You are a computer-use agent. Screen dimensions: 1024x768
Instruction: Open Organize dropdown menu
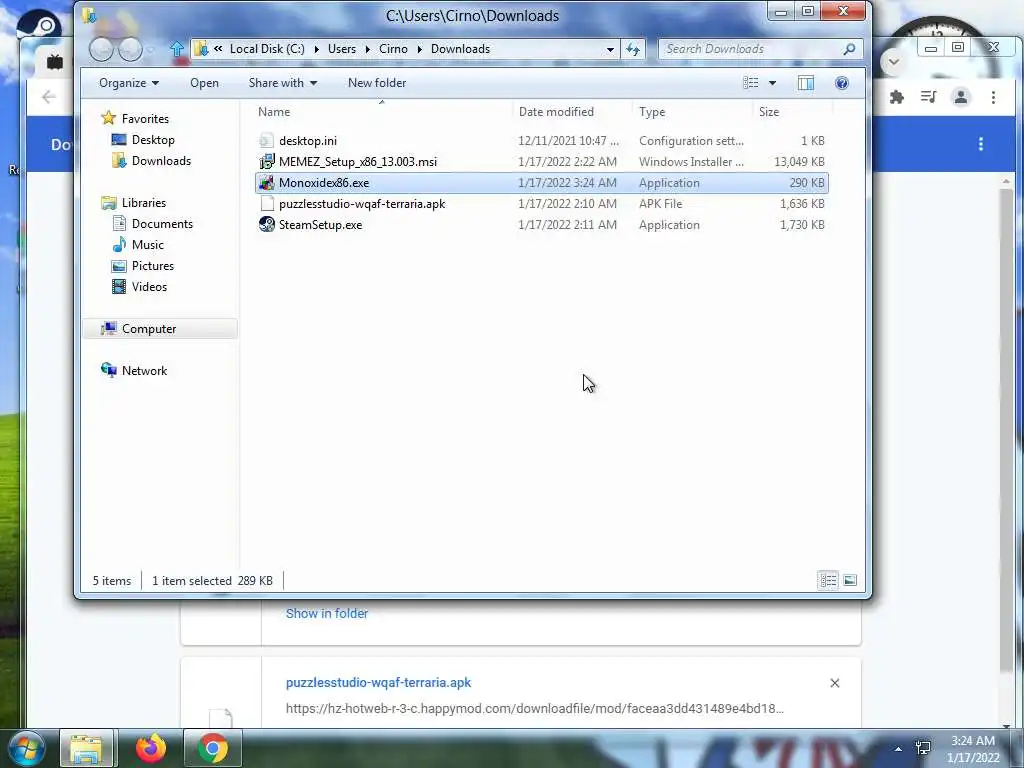pos(129,83)
